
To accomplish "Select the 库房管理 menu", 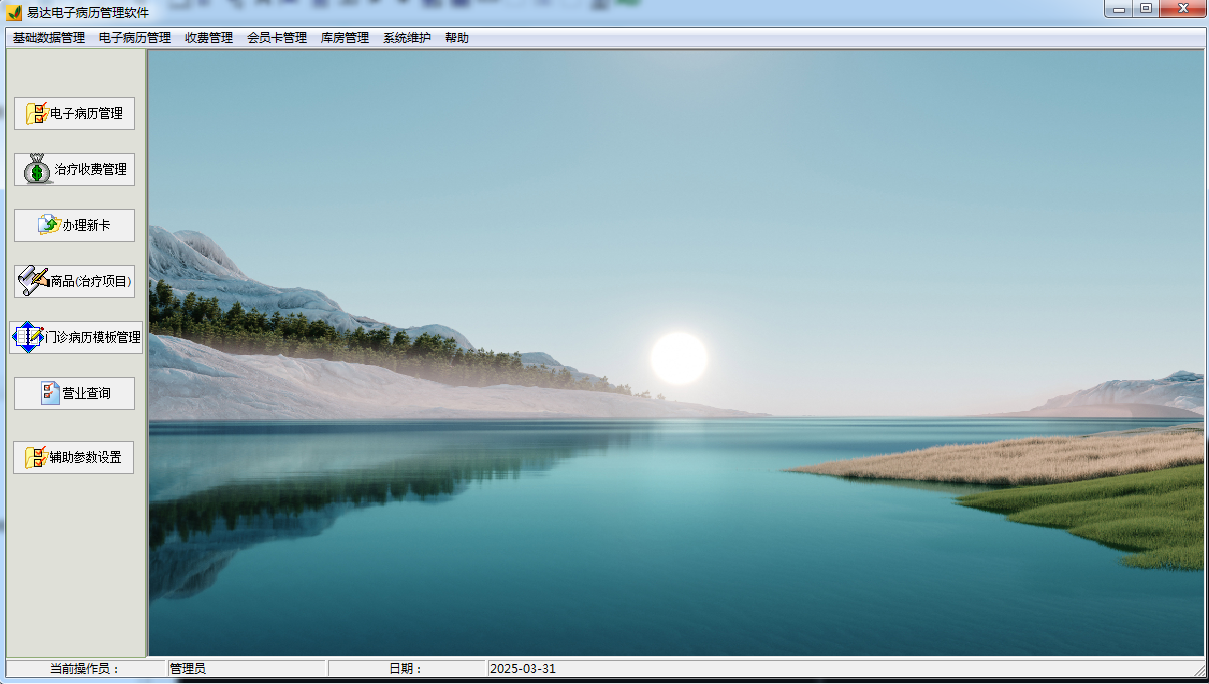I will (345, 38).
